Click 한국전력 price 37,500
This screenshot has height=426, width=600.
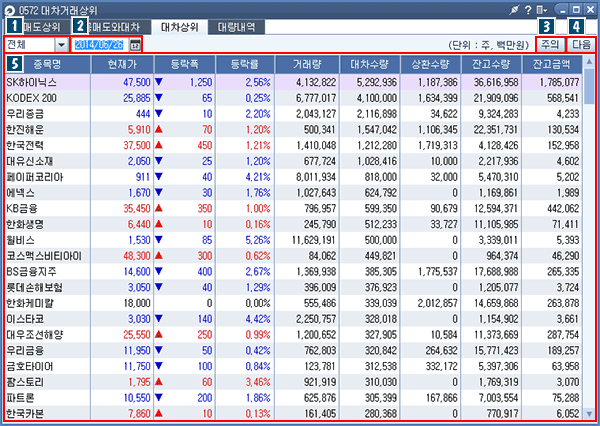point(137,145)
